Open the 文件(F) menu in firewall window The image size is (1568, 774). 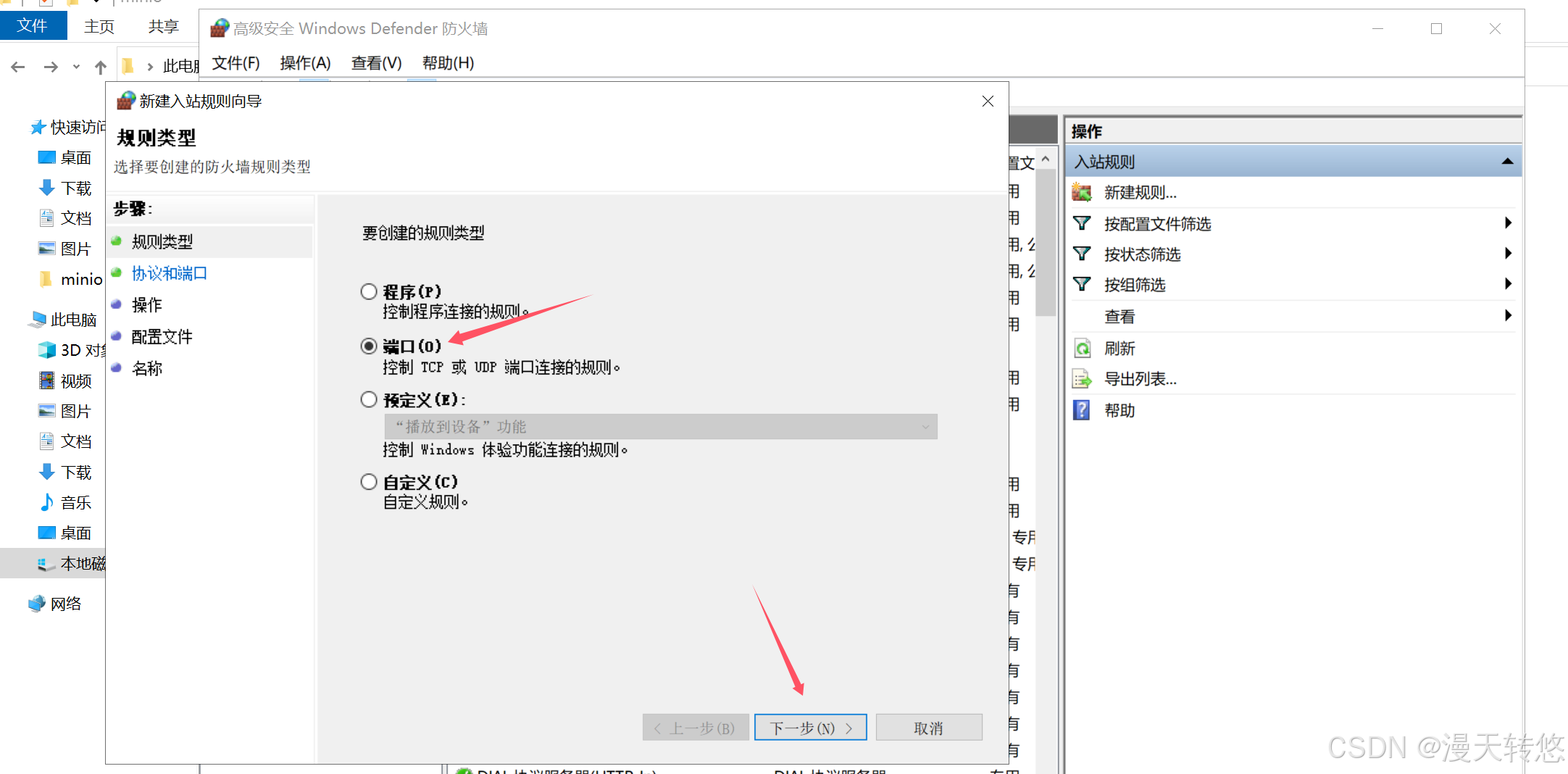click(x=235, y=63)
